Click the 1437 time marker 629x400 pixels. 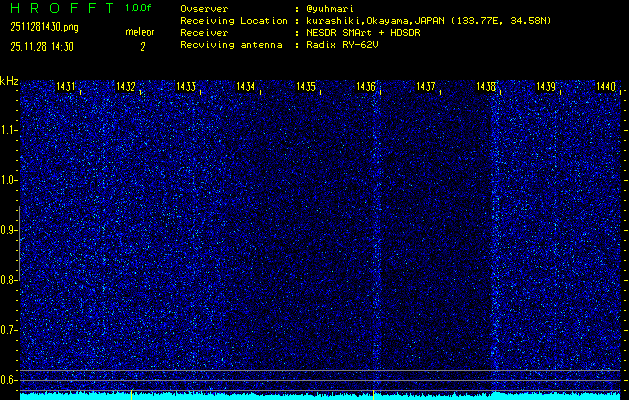pyautogui.click(x=426, y=86)
